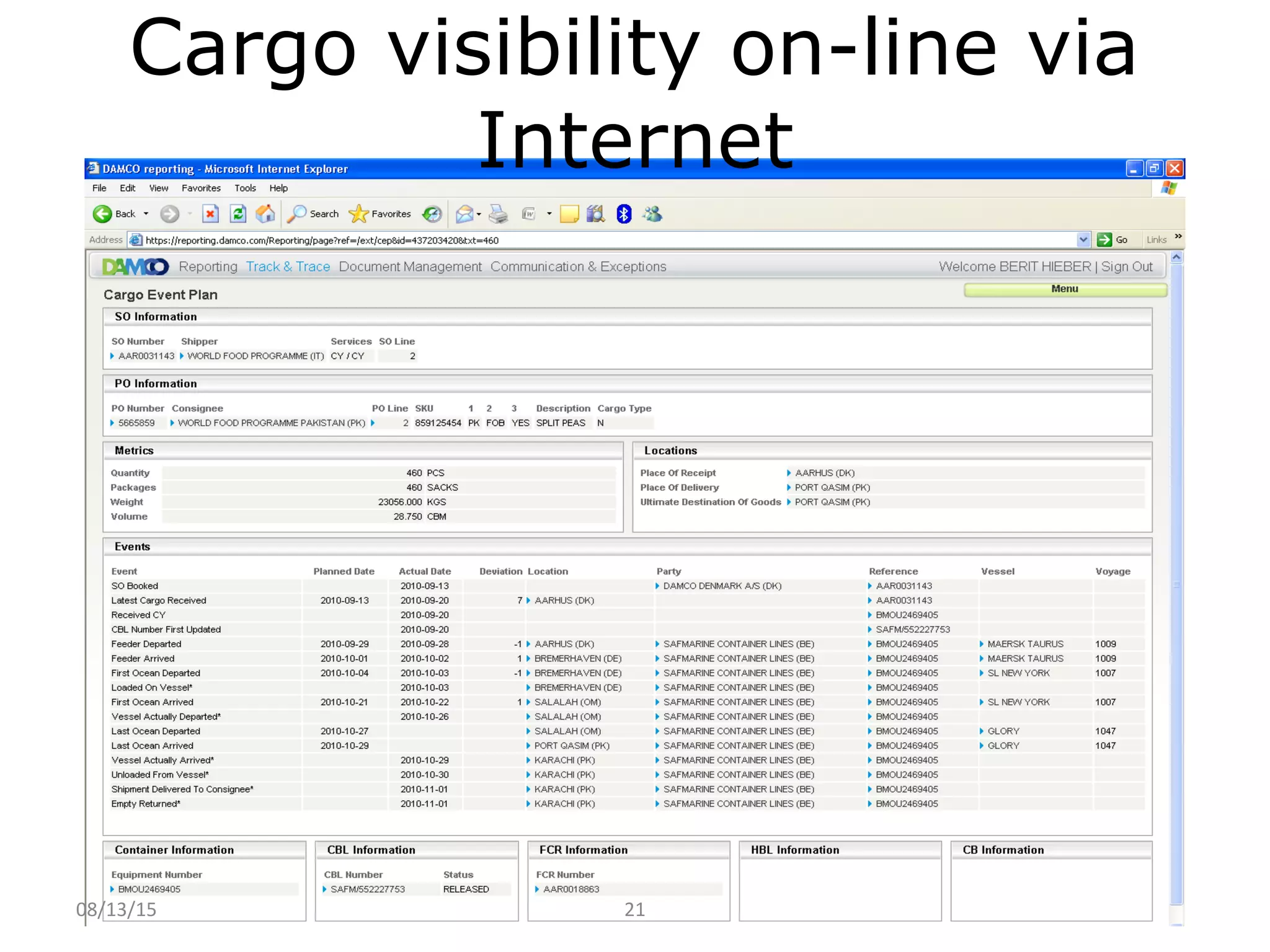The image size is (1270, 952).
Task: Switch to the Reporting tab
Action: click(x=208, y=267)
